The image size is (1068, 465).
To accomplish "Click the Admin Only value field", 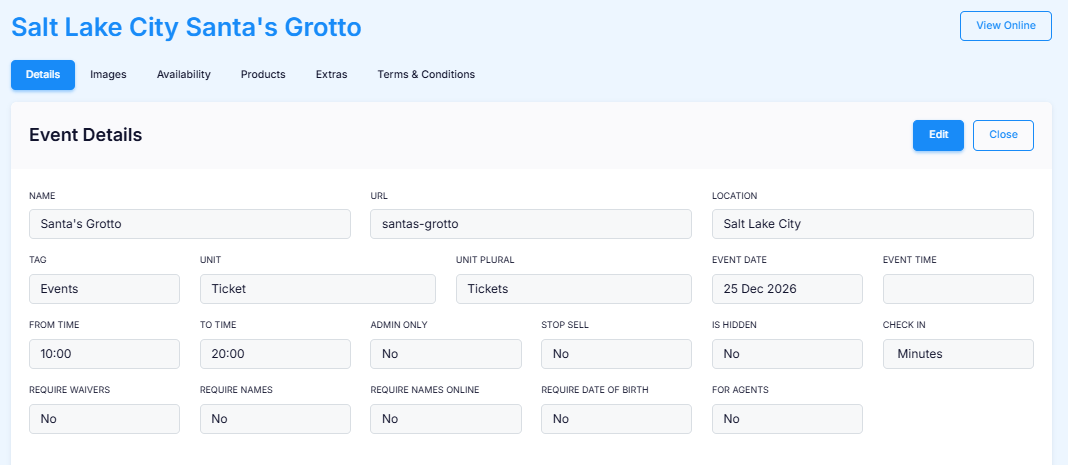I will (x=446, y=354).
